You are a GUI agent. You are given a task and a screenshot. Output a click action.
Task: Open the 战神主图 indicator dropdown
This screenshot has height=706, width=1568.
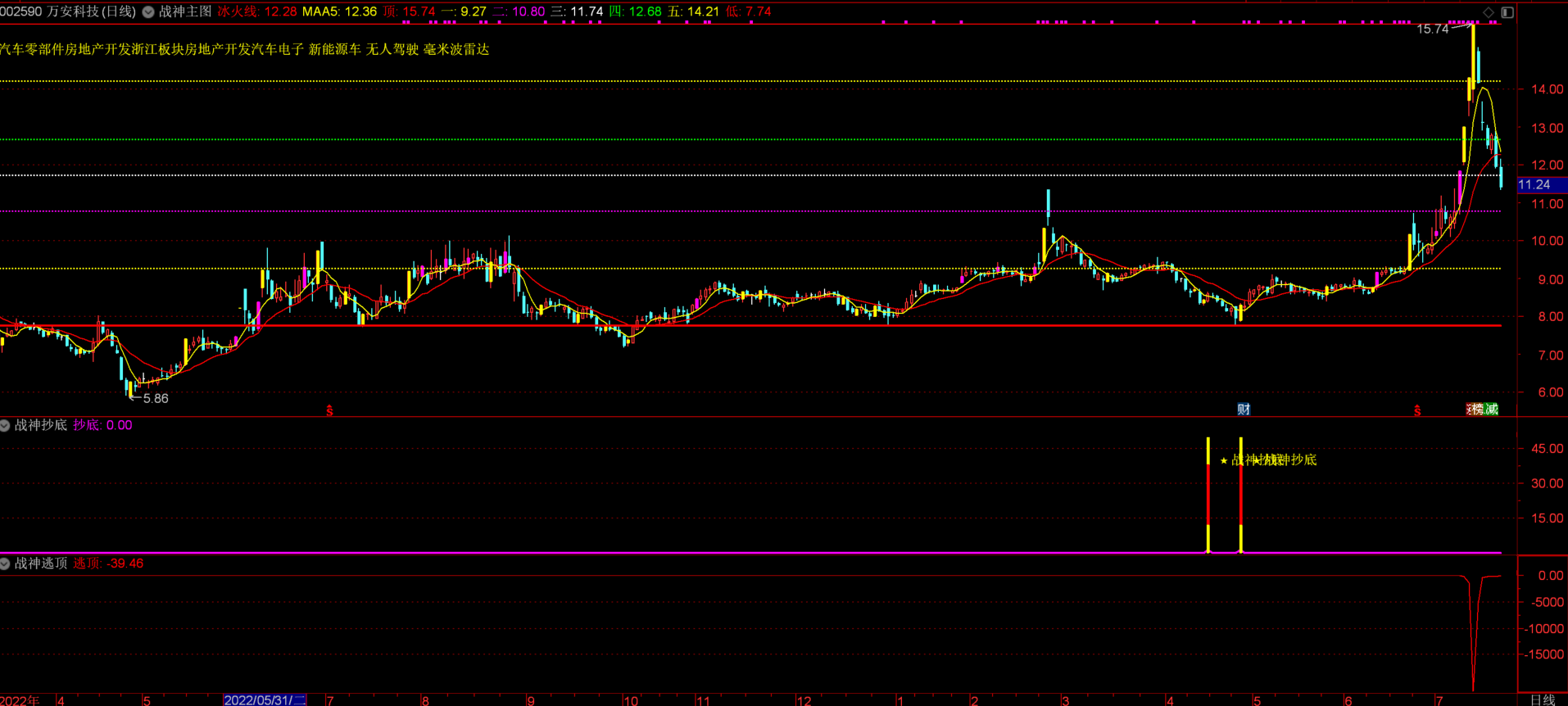point(148,12)
